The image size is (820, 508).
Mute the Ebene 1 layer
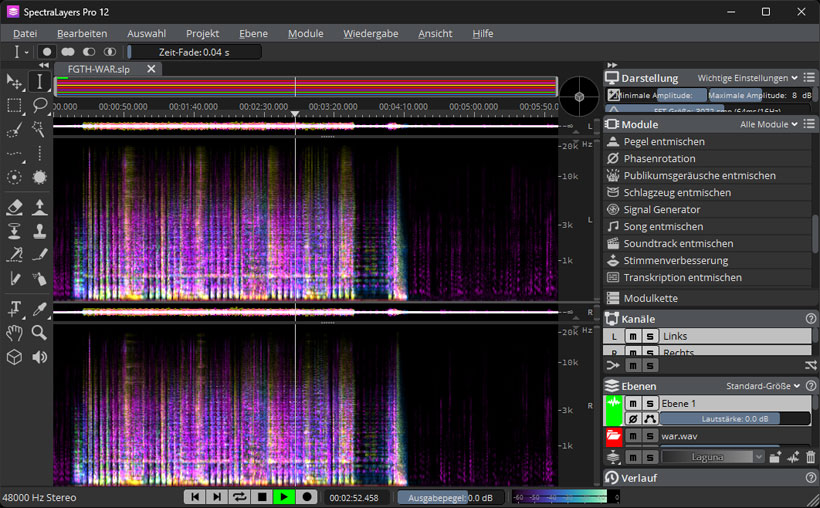[x=633, y=403]
